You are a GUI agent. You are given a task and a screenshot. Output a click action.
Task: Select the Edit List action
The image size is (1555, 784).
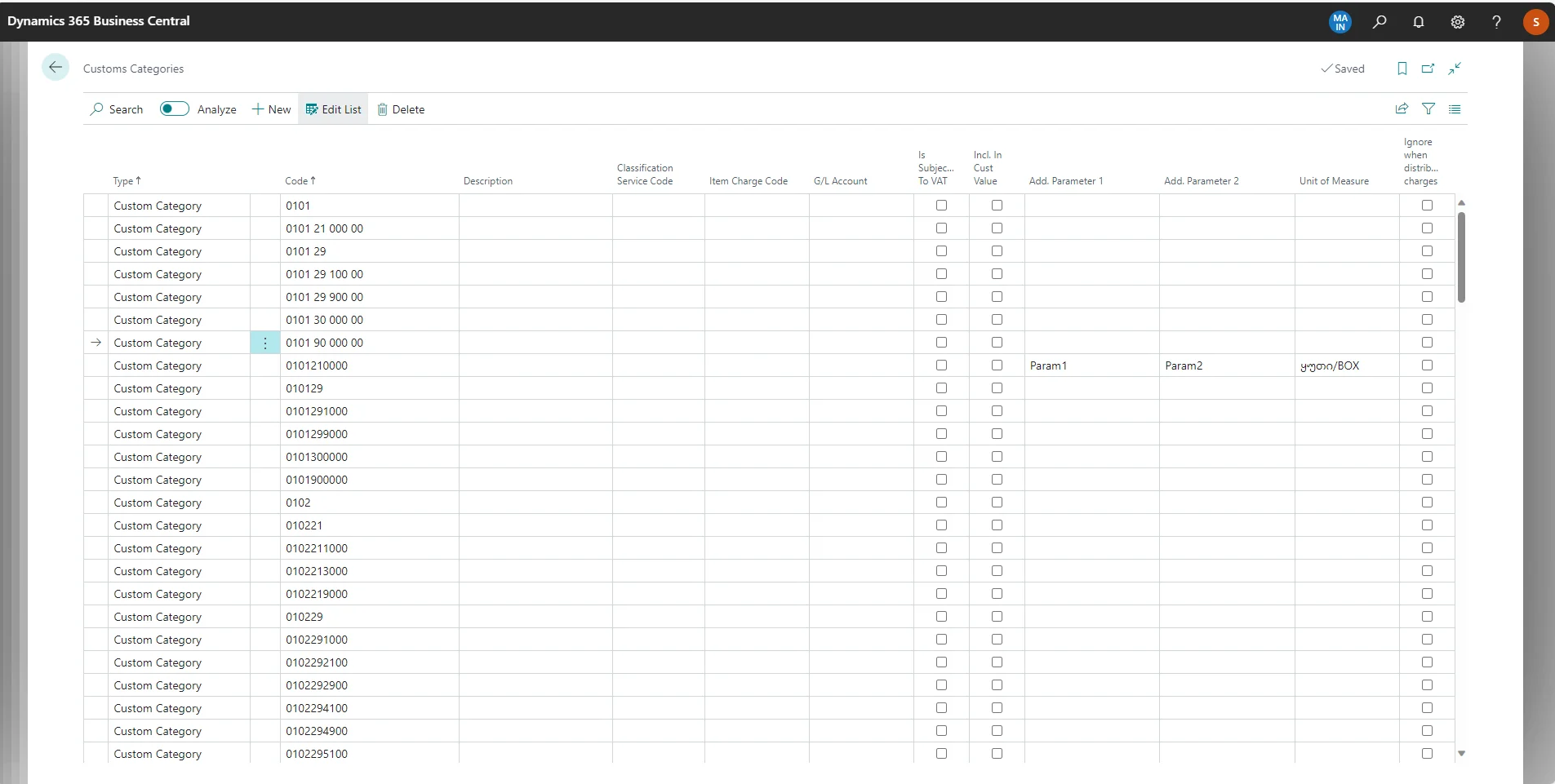(333, 109)
